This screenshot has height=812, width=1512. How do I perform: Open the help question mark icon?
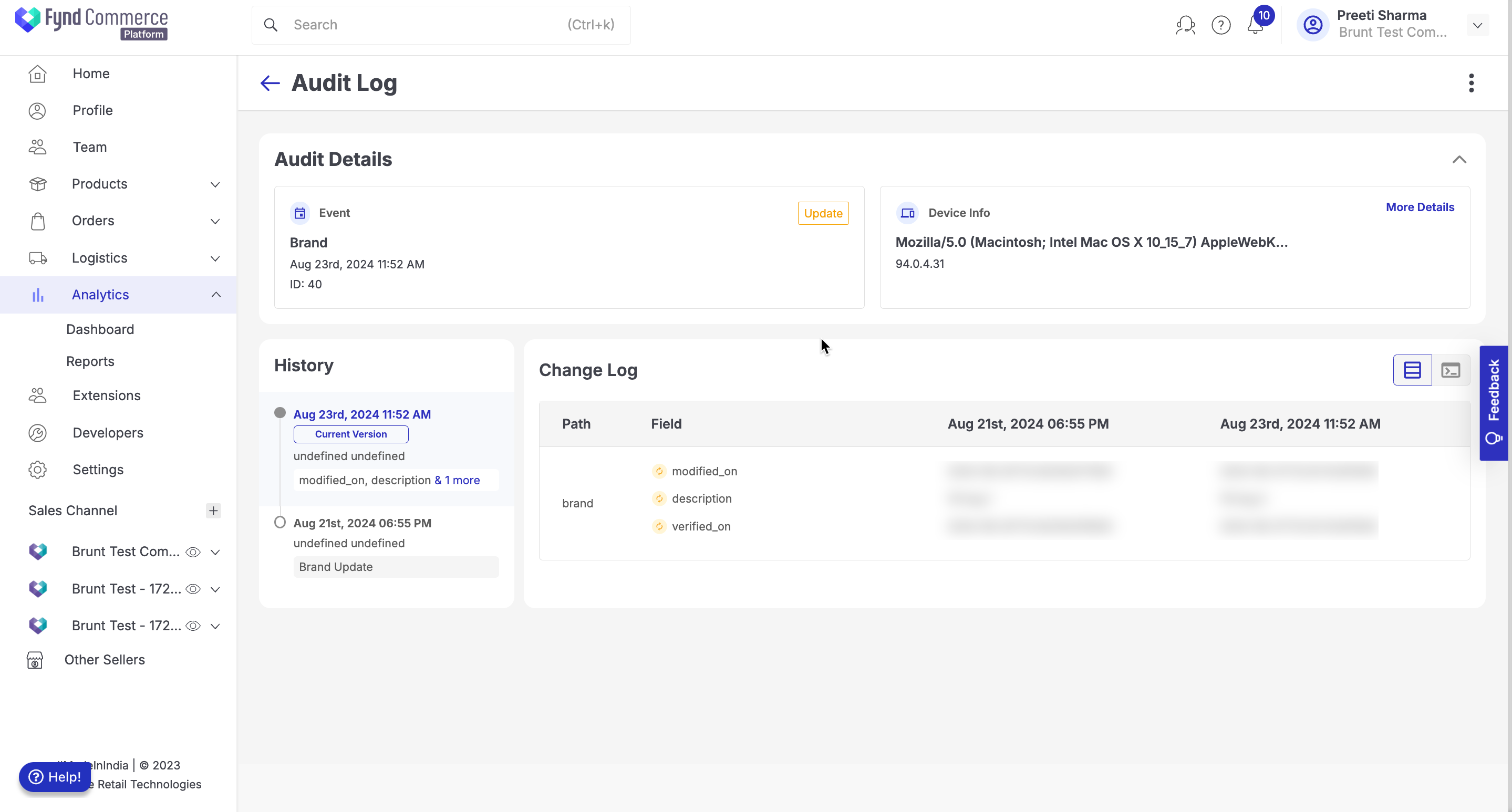(x=1221, y=25)
